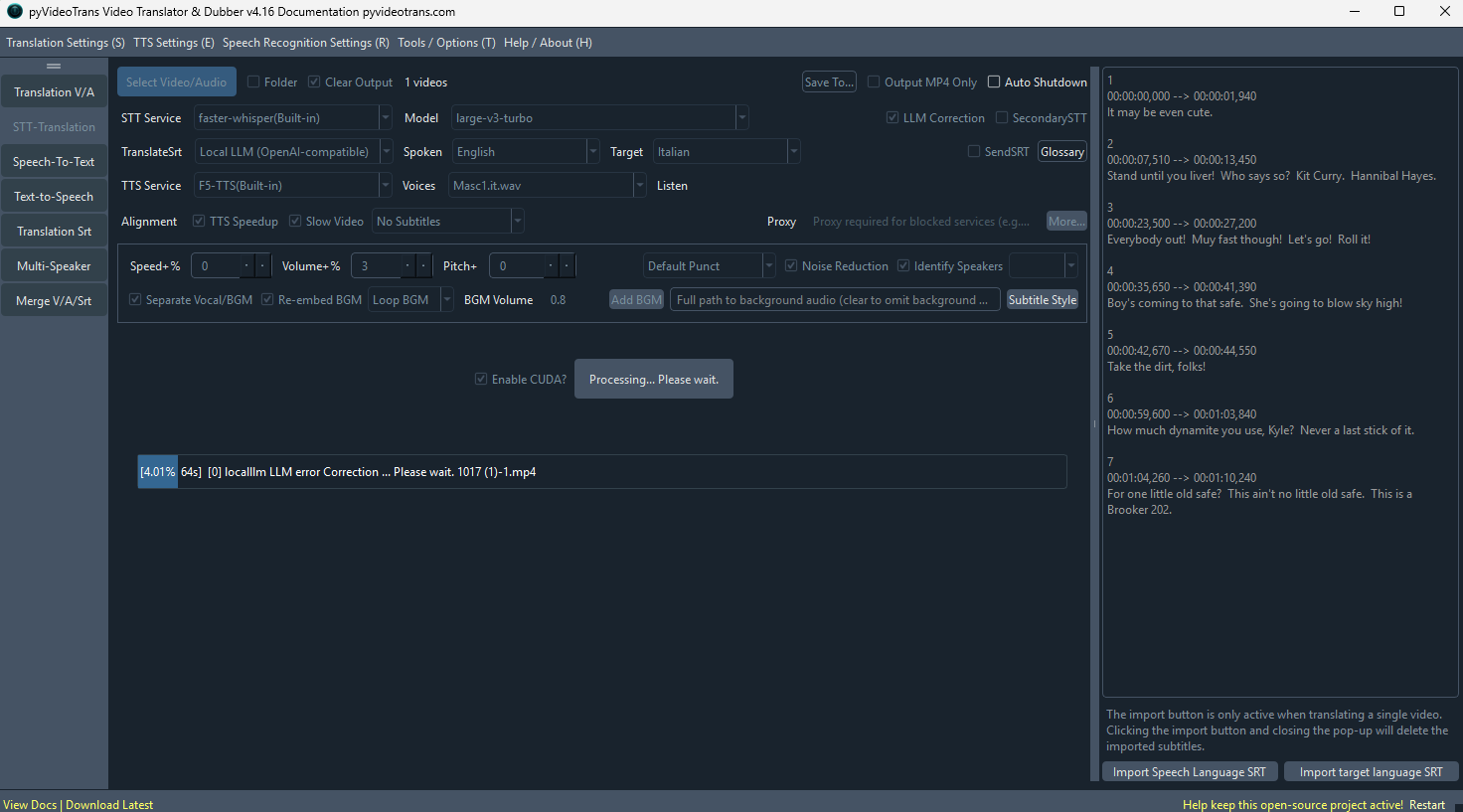The width and height of the screenshot is (1463, 812).
Task: Expand the Model large-v3-turbo dropdown
Action: pyautogui.click(x=599, y=118)
